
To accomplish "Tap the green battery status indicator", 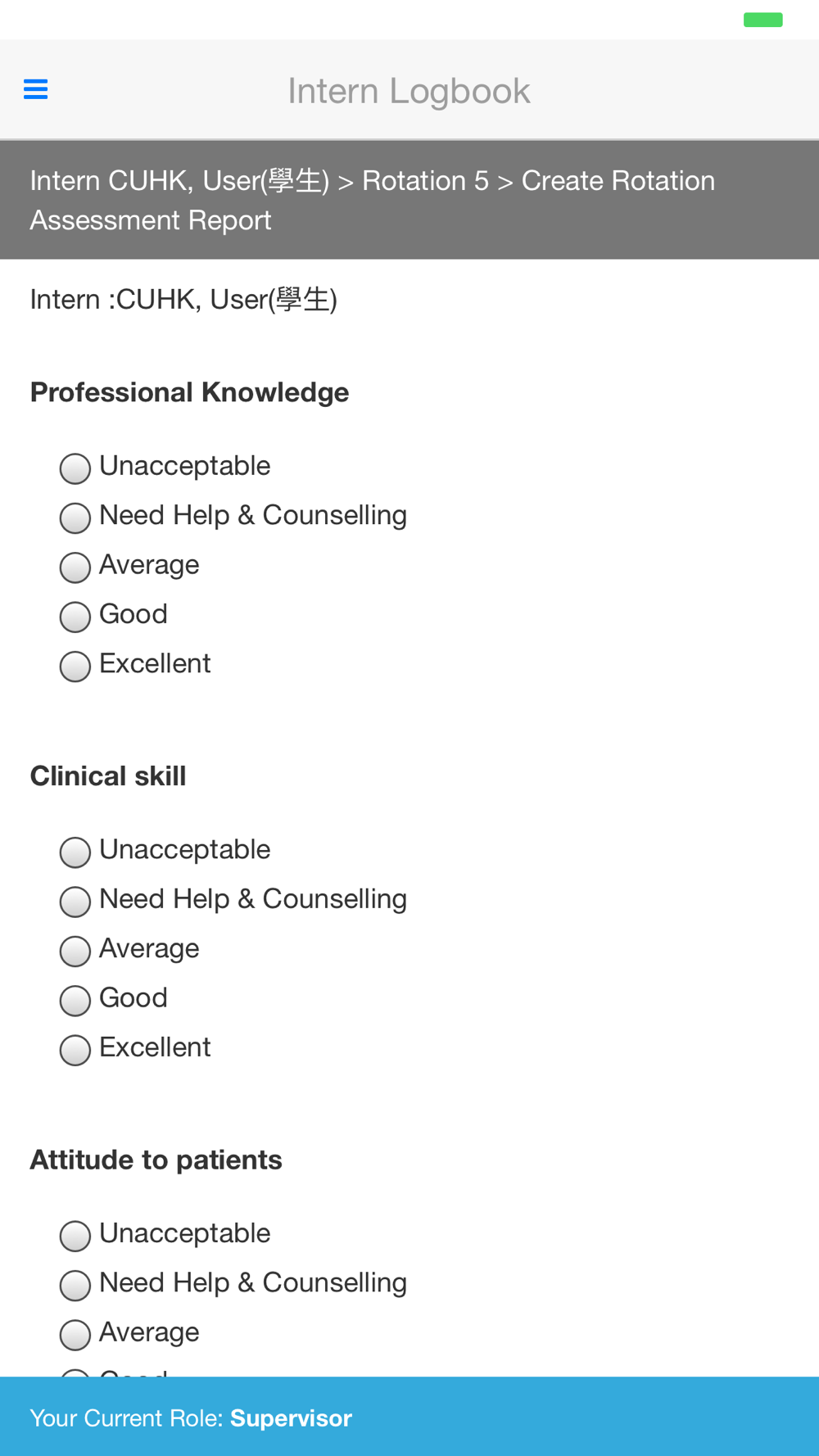I will point(762,20).
